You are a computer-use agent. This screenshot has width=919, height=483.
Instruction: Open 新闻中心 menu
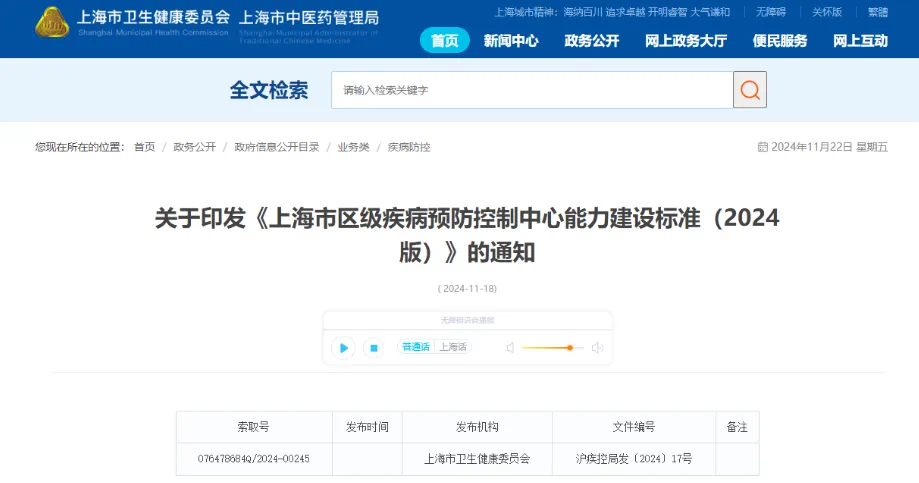pyautogui.click(x=511, y=40)
